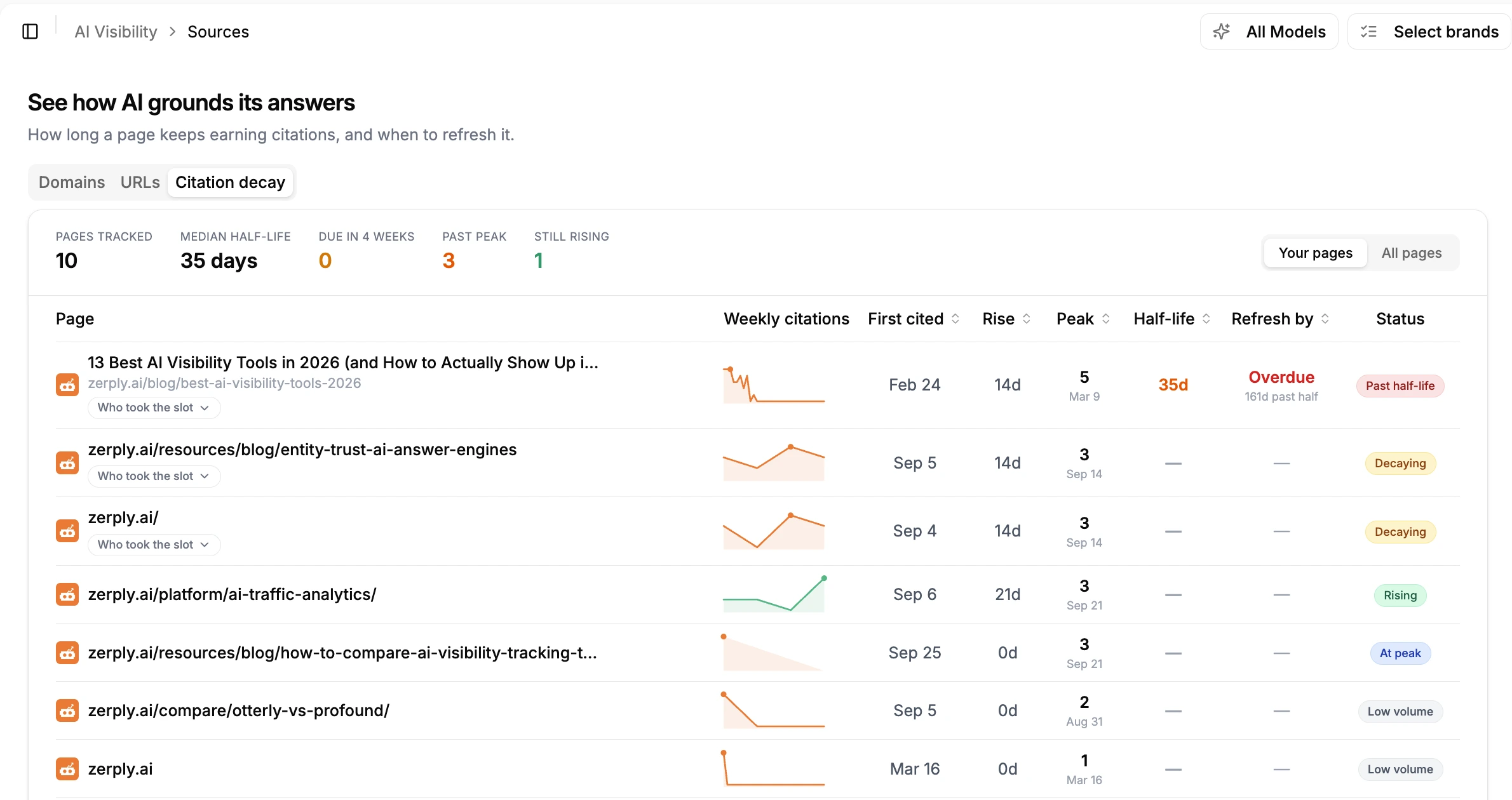Viewport: 1512px width, 800px height.
Task: Open zerply.ai/platform/ai-traffic-analytics/ link
Action: tap(232, 594)
